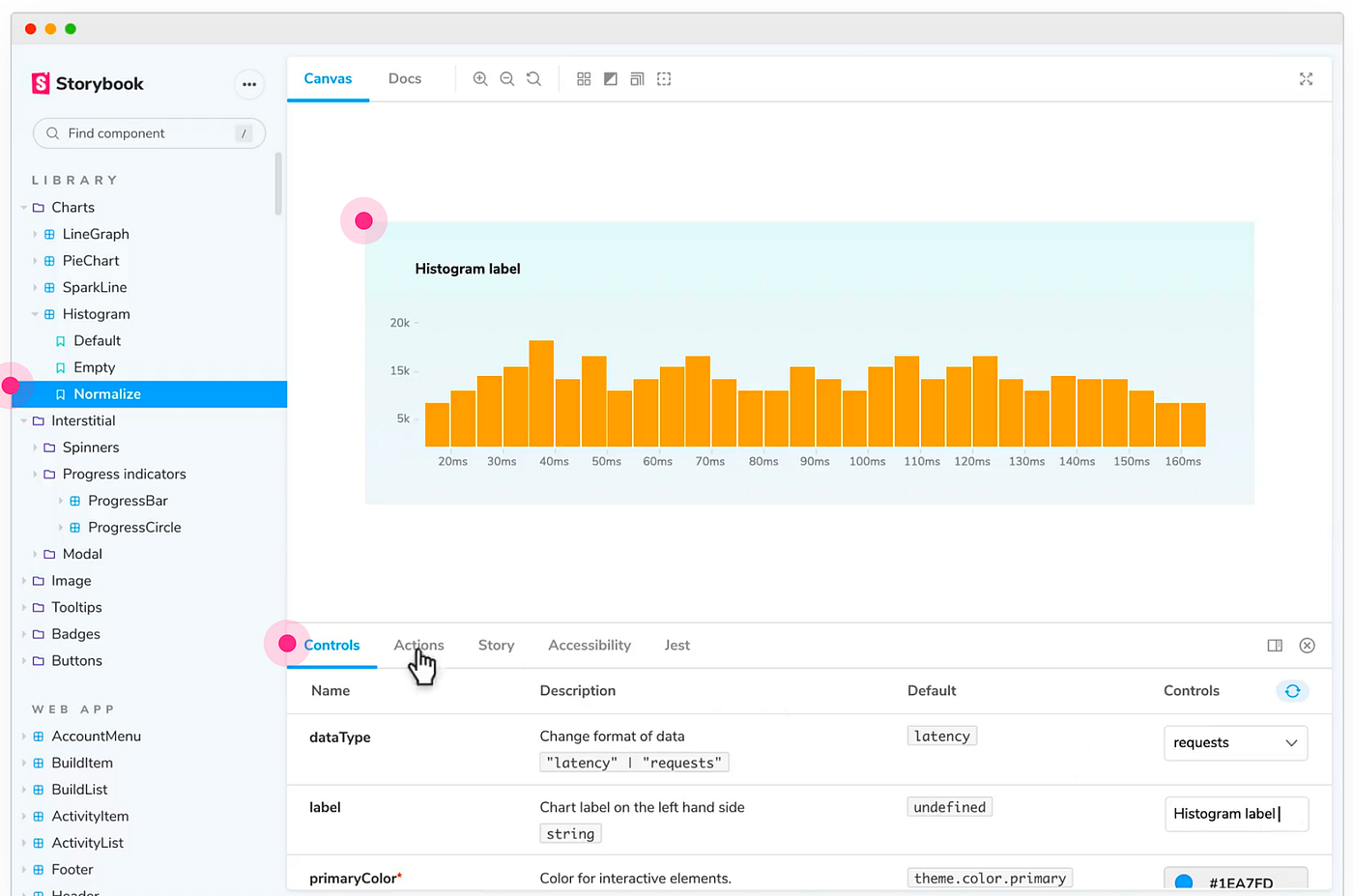Go fullscreen with the expand arrows icon
Screen dimensions: 1353x896
(x=1306, y=79)
